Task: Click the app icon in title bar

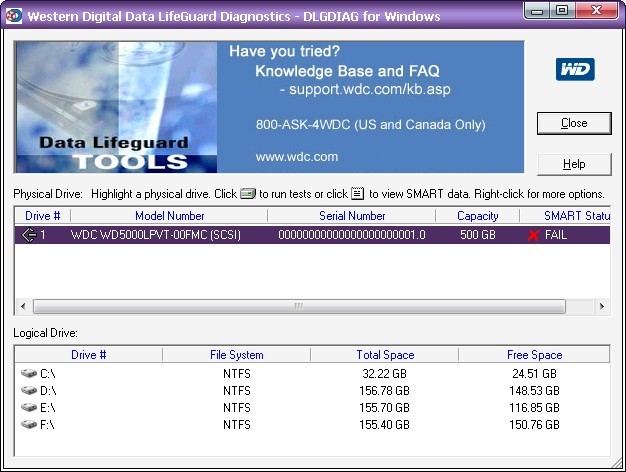Action: 13,16
